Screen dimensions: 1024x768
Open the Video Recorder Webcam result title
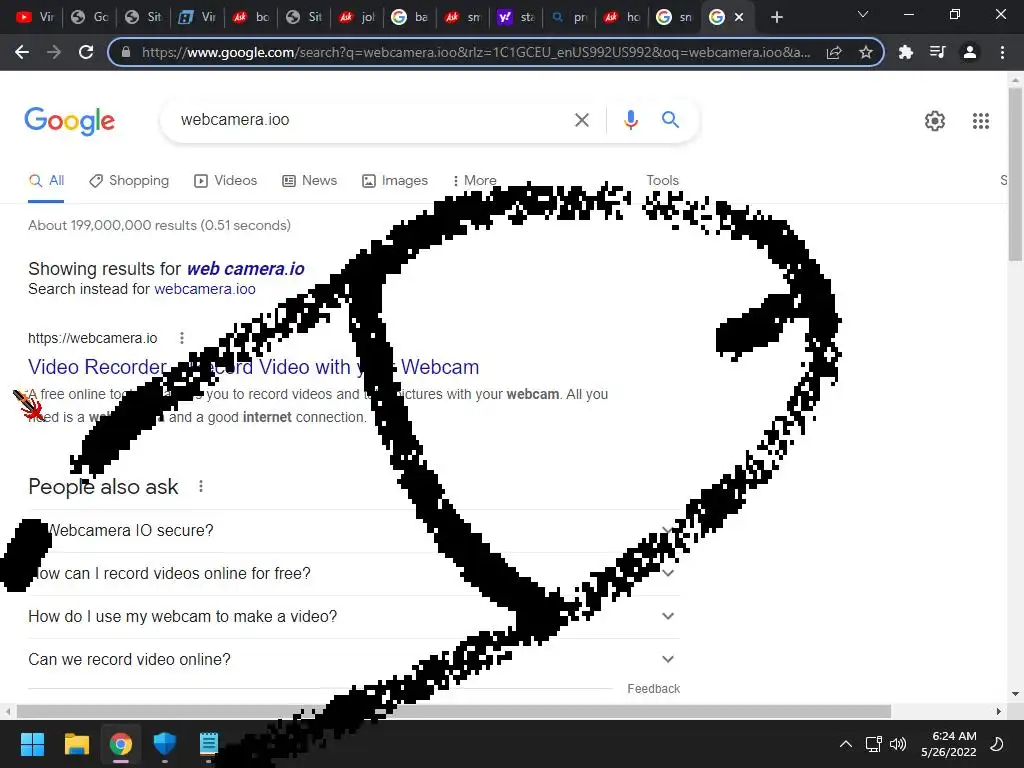(253, 366)
